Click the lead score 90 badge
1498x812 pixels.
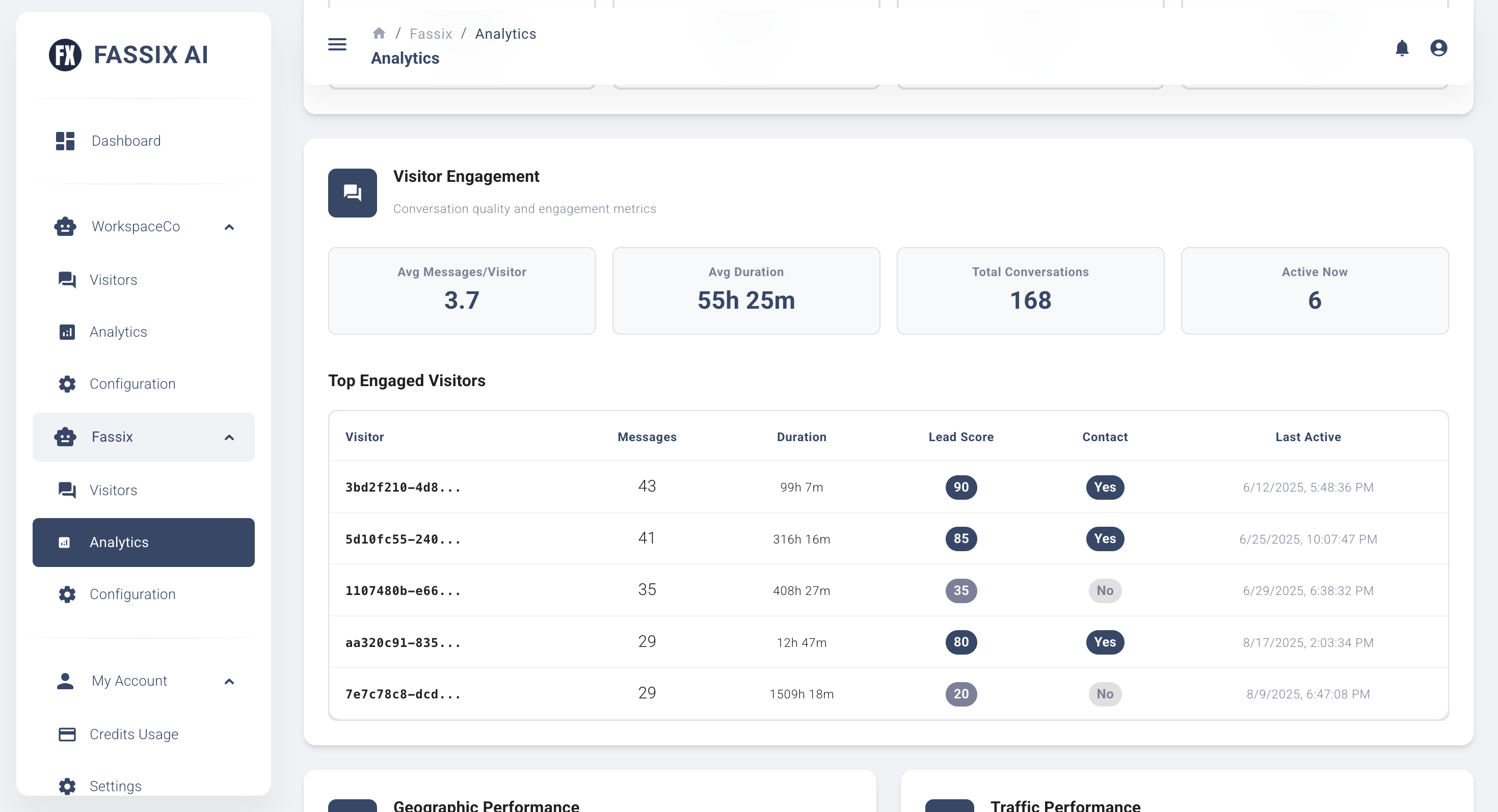[960, 488]
